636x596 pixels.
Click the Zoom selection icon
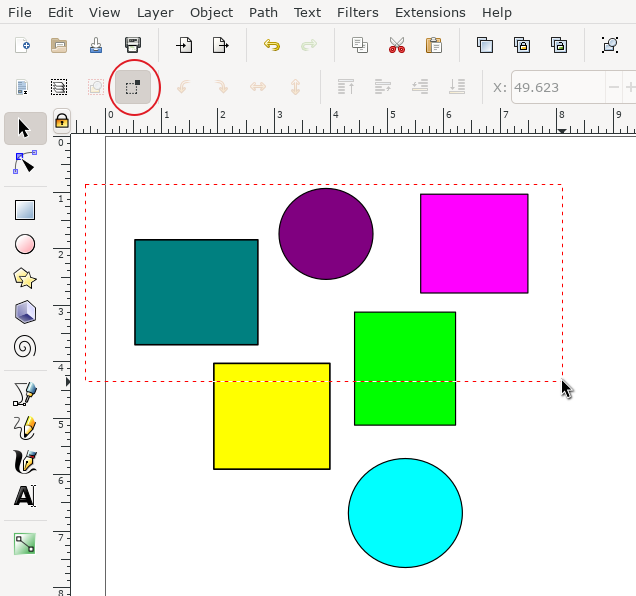(x=610, y=45)
